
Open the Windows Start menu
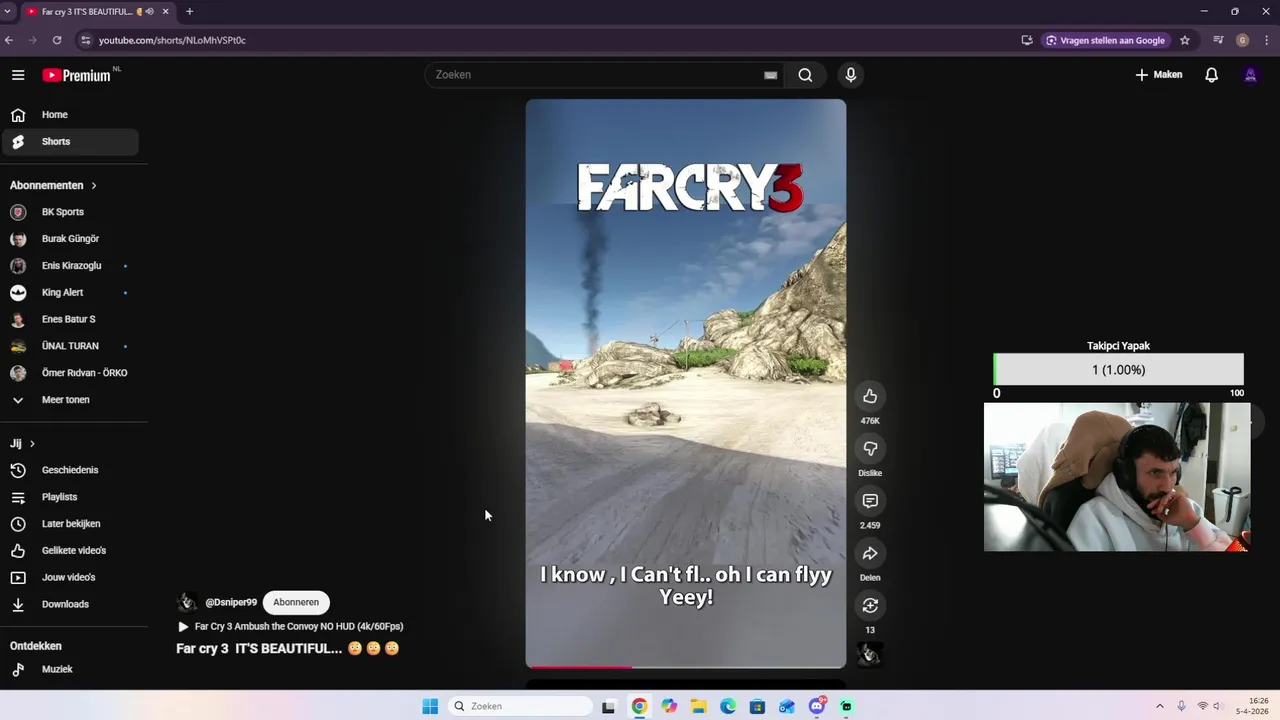coord(430,706)
